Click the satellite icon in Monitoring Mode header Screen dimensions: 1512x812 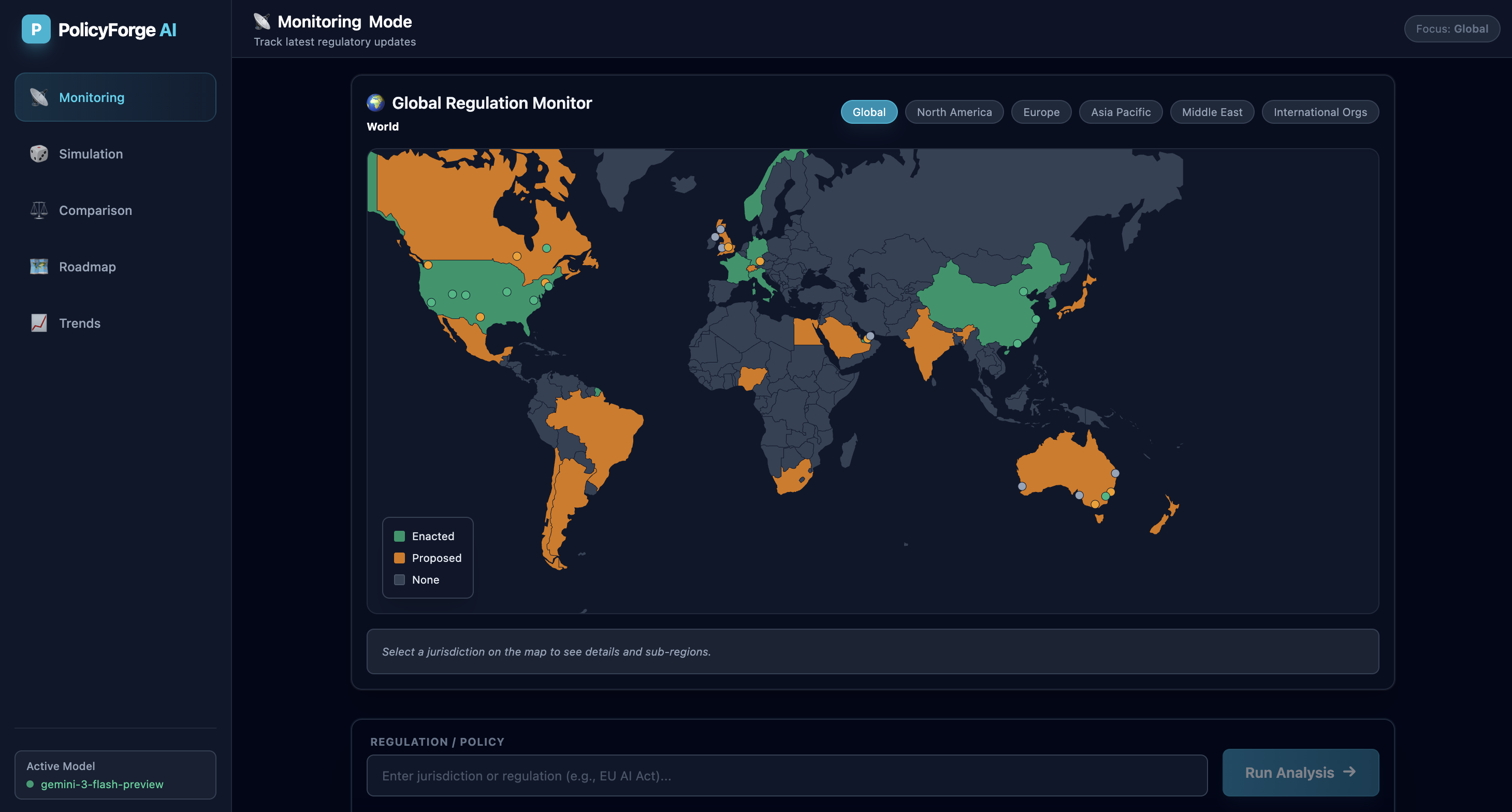[262, 22]
